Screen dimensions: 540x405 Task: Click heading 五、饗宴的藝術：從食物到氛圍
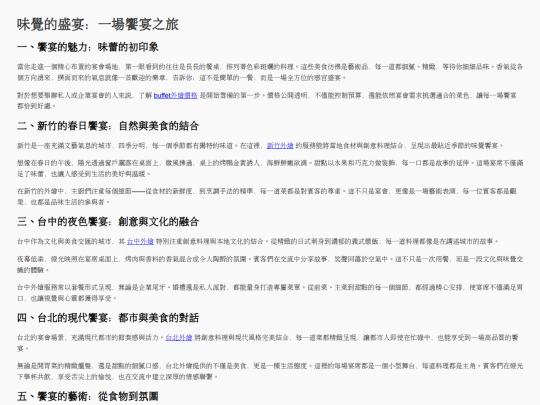pyautogui.click(x=88, y=396)
